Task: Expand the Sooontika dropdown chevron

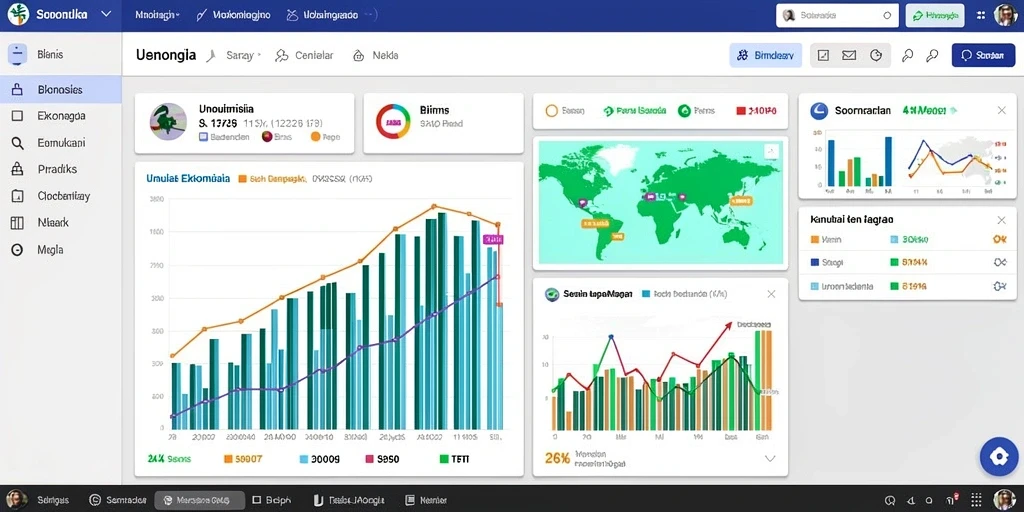Action: coord(106,15)
